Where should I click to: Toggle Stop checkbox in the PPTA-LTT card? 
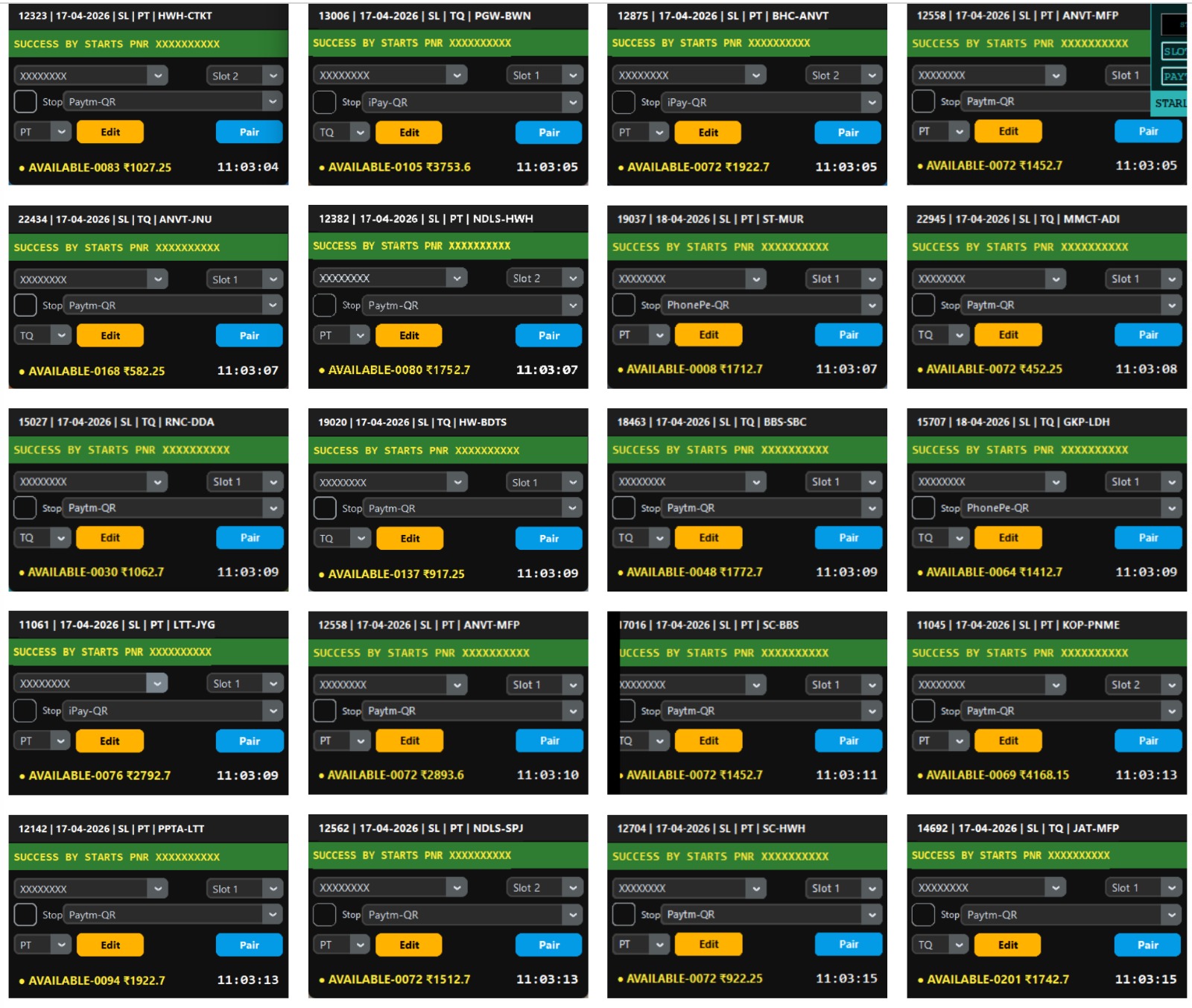pyautogui.click(x=25, y=914)
